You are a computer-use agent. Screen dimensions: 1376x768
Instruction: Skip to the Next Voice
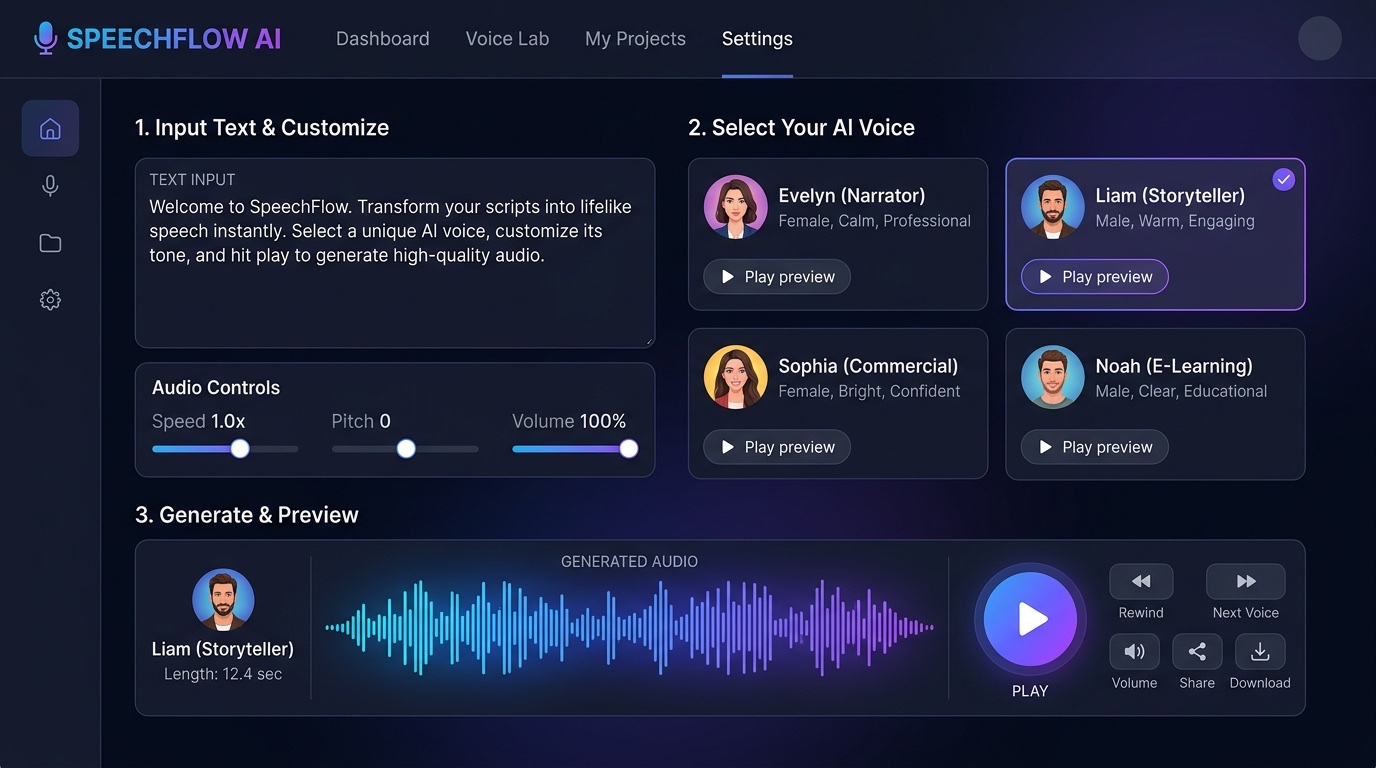point(1245,581)
